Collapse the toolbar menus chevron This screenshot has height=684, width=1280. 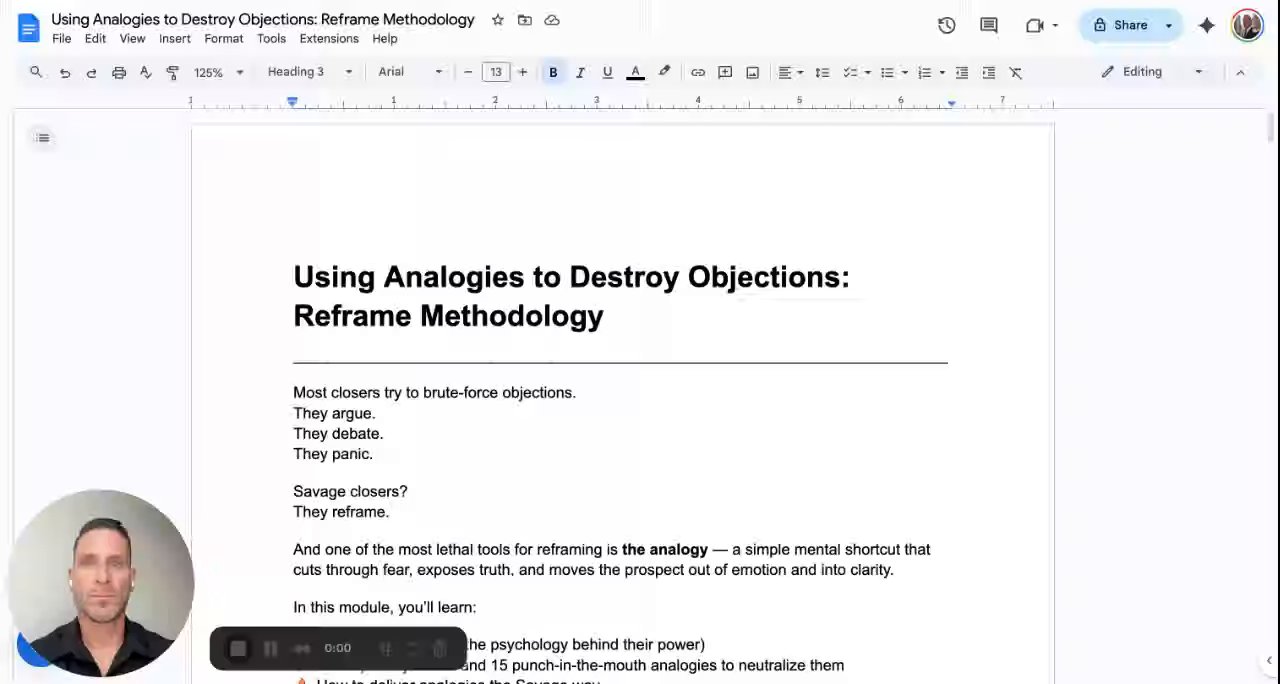click(1240, 72)
